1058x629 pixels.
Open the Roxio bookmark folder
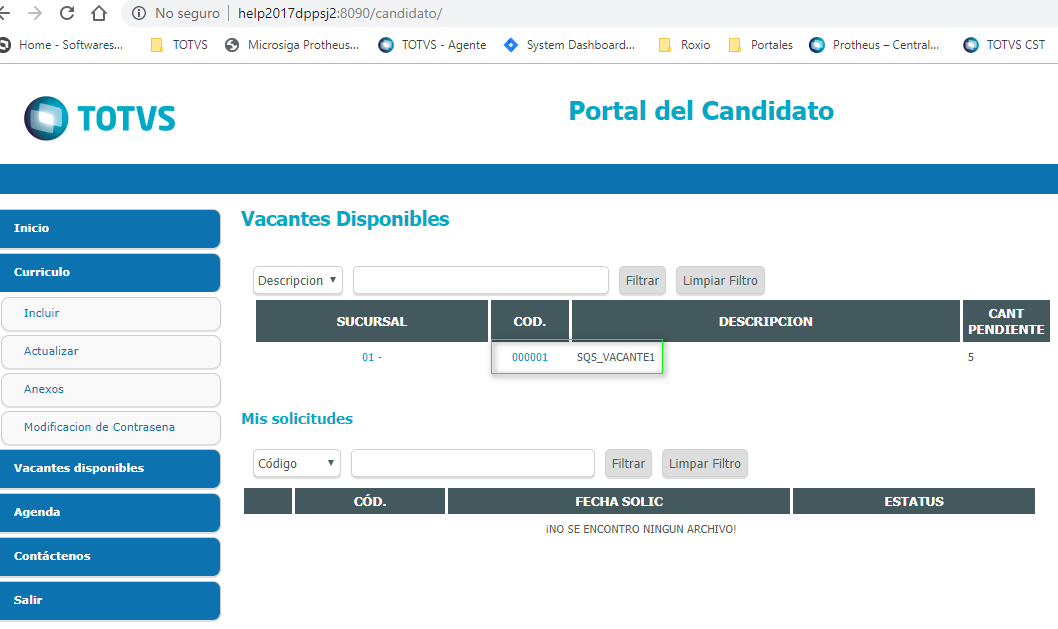(684, 45)
